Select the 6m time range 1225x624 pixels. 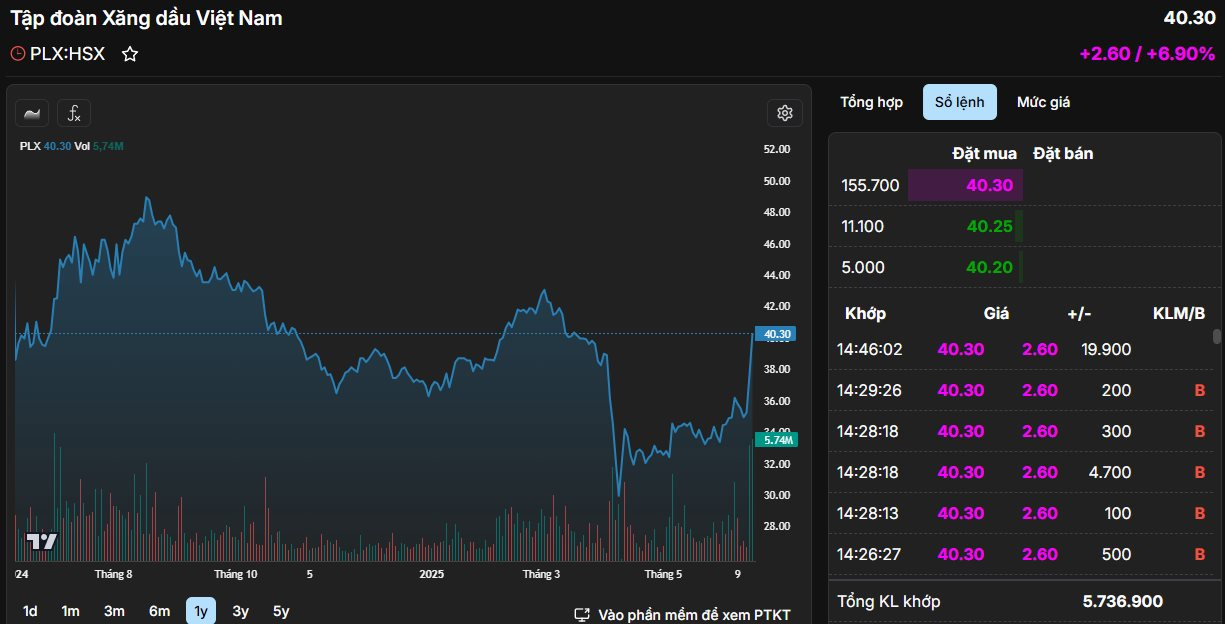(159, 611)
